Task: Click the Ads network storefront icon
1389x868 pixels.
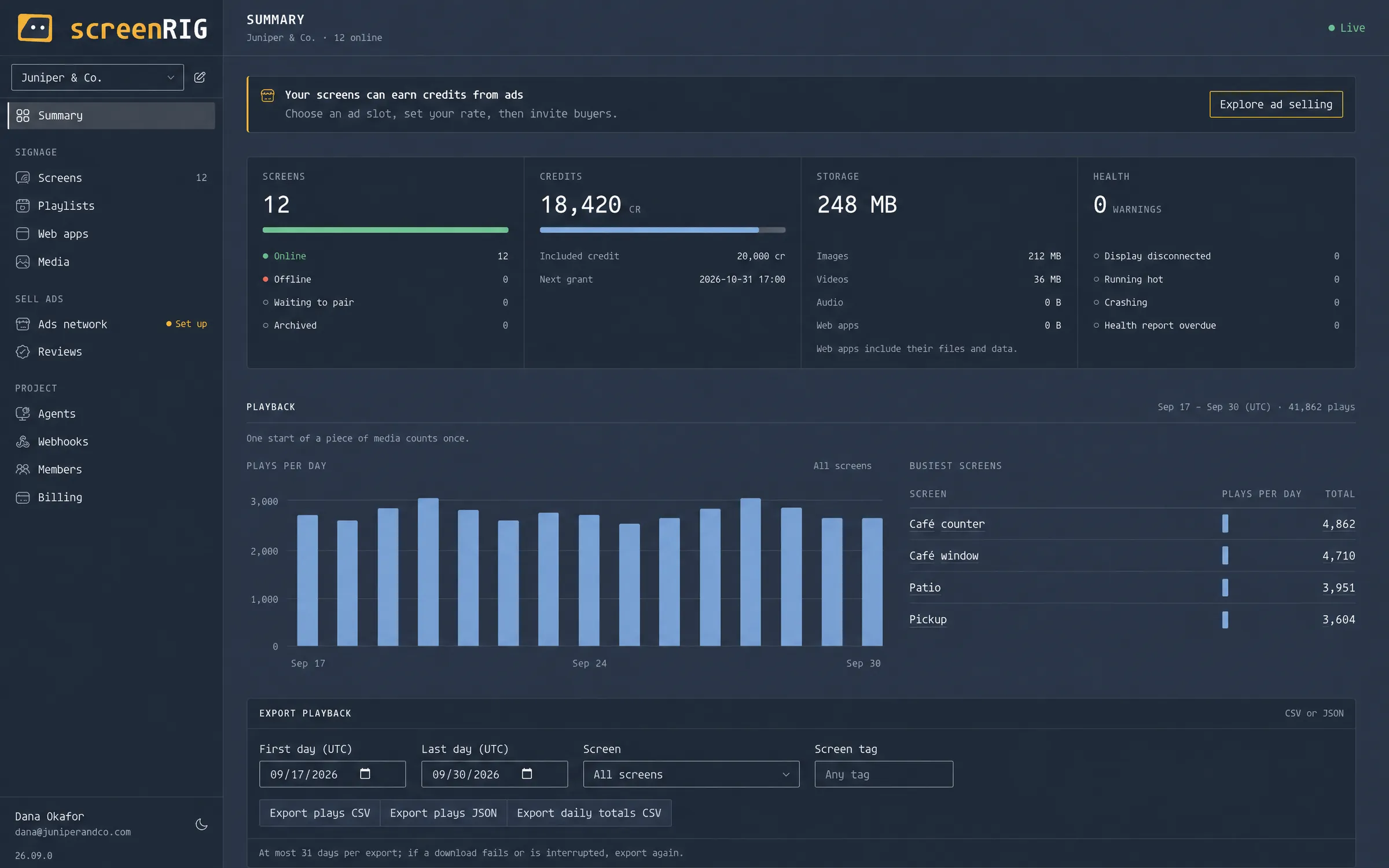Action: [23, 324]
